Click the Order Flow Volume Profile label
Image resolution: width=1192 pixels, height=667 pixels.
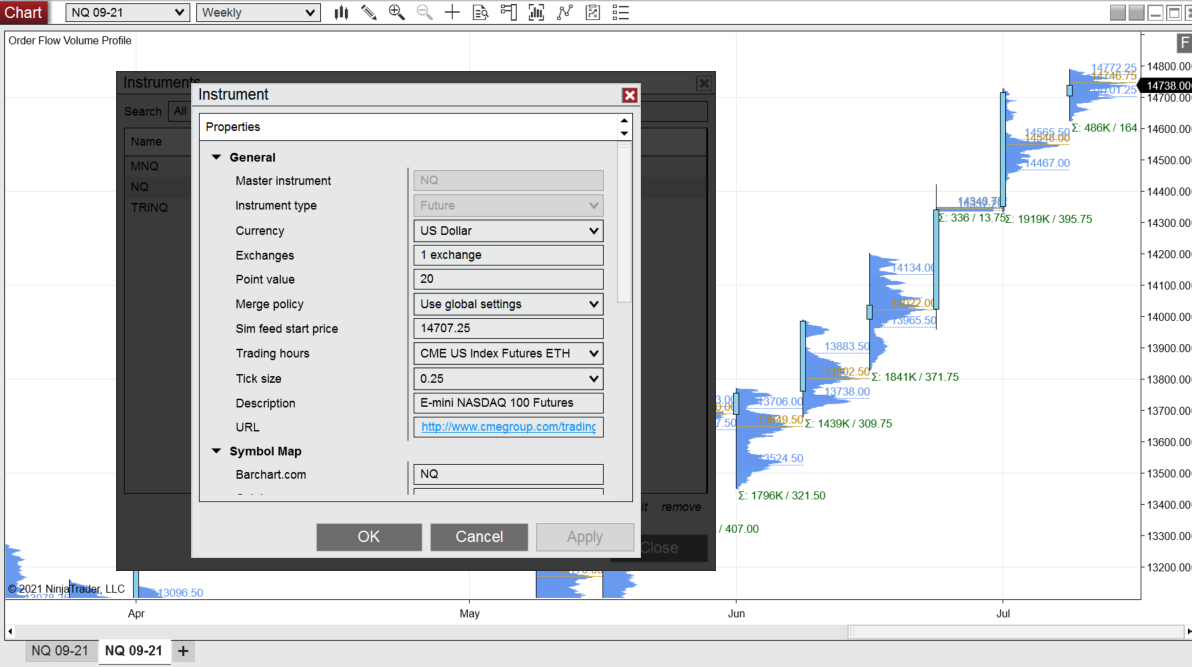pyautogui.click(x=70, y=40)
